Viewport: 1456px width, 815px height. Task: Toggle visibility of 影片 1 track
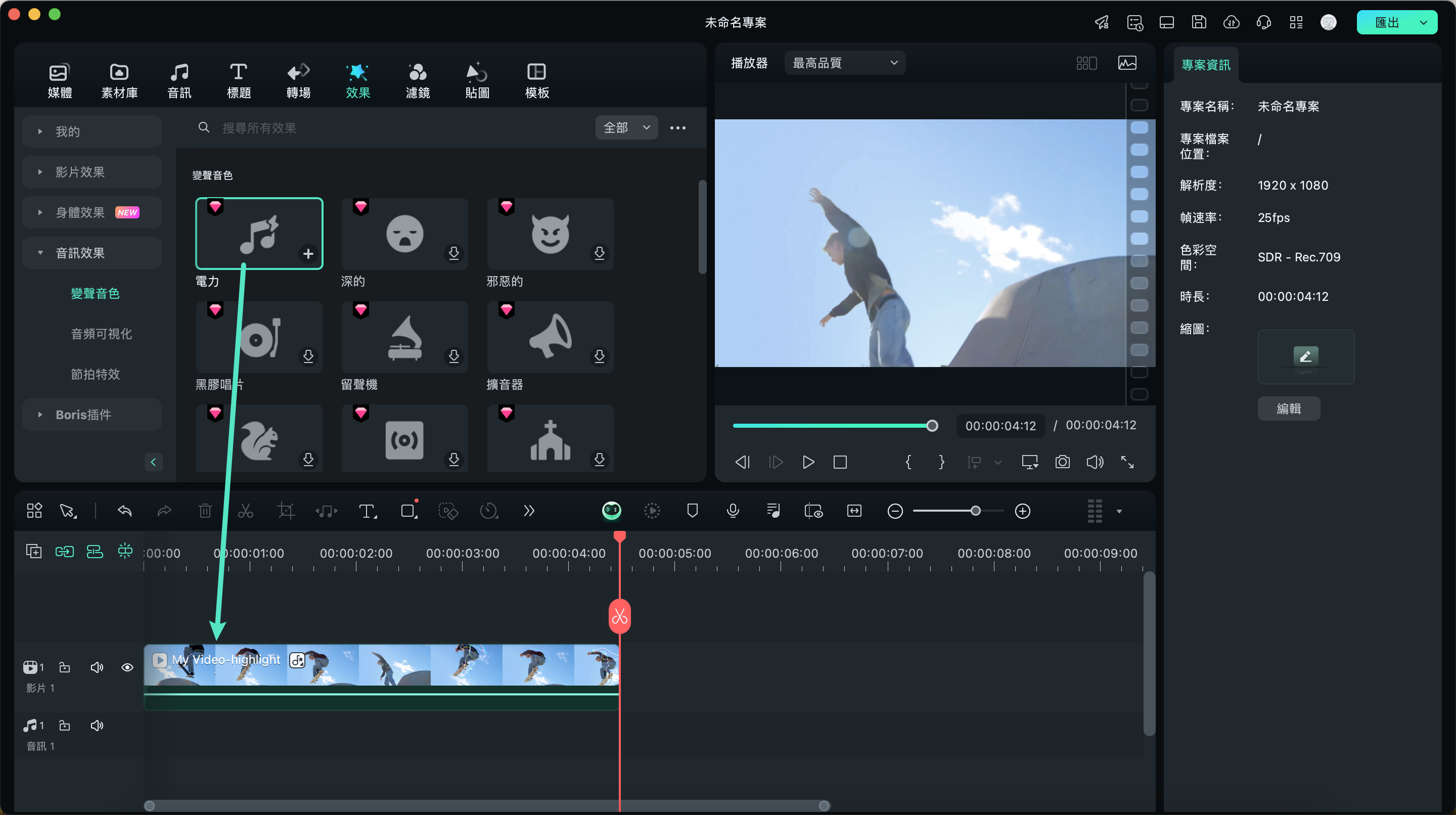(127, 667)
